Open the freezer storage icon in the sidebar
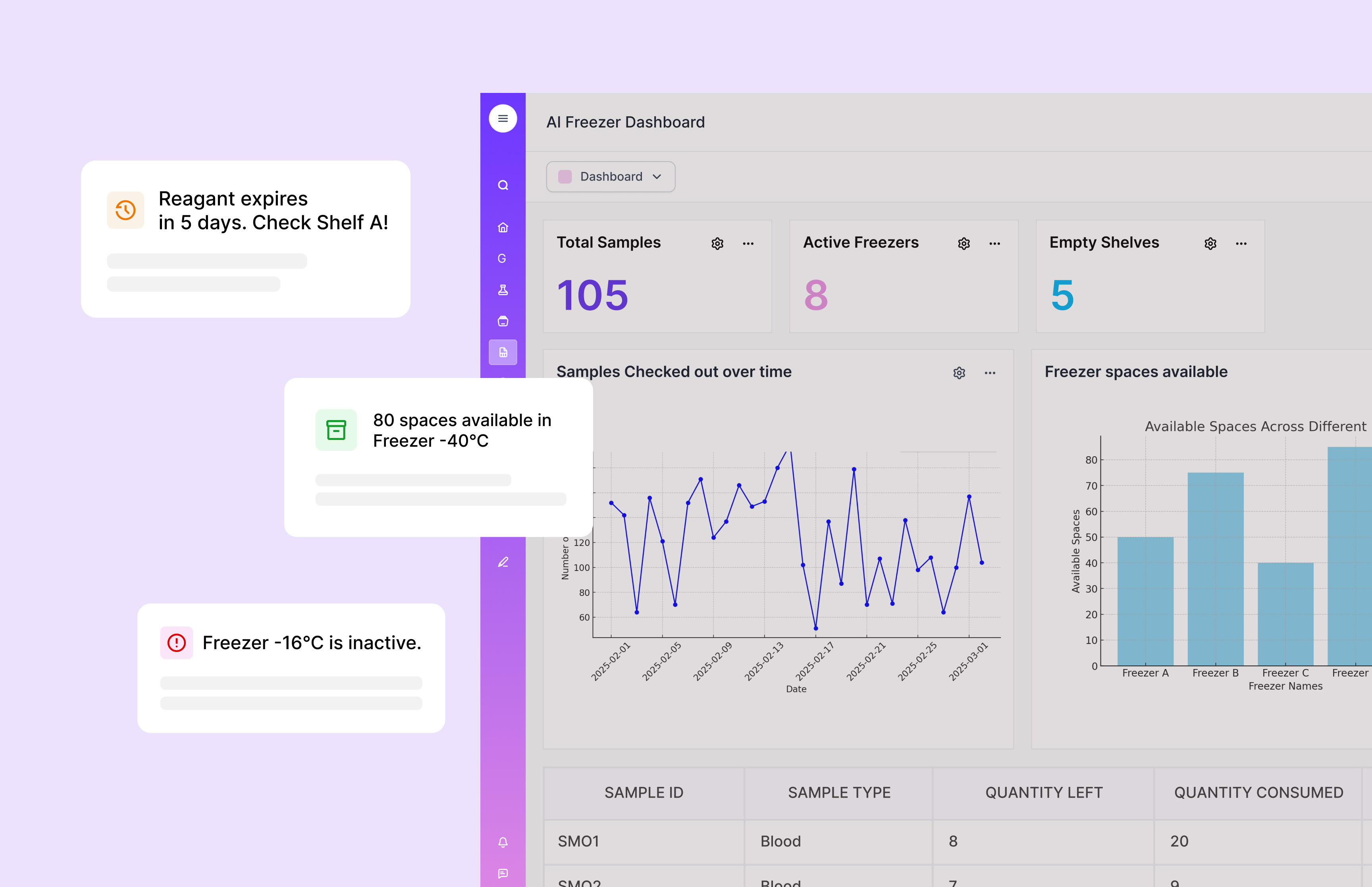 (503, 321)
